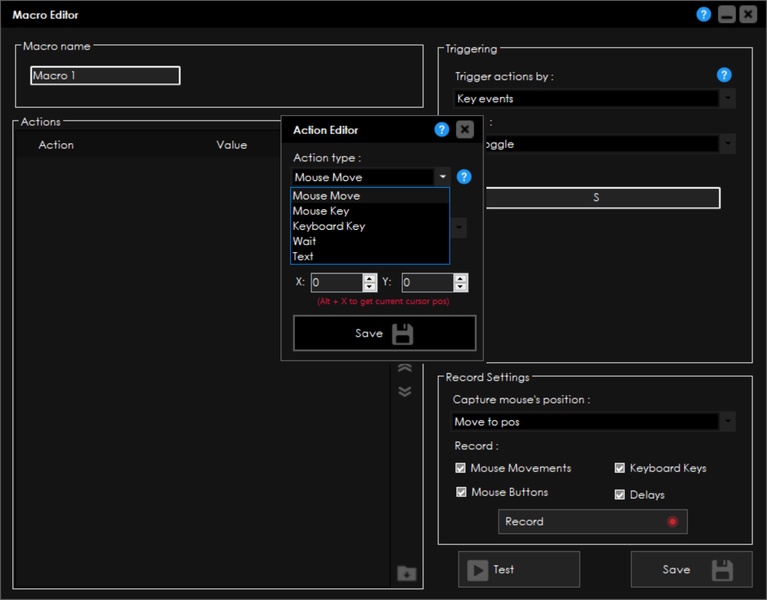Click the import folder icon below Actions list

point(405,573)
